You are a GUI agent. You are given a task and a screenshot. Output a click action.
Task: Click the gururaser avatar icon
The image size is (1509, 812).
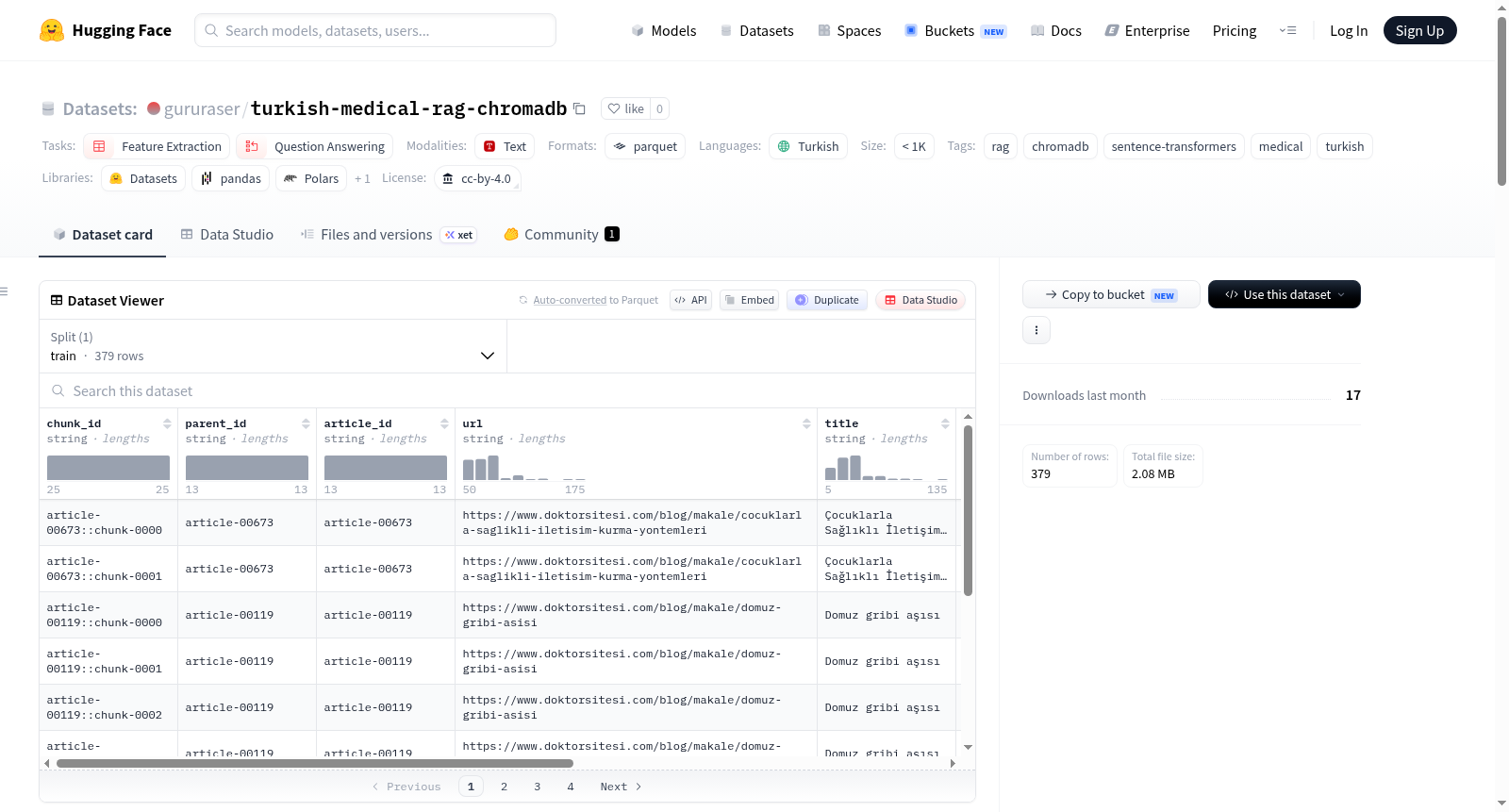154,108
